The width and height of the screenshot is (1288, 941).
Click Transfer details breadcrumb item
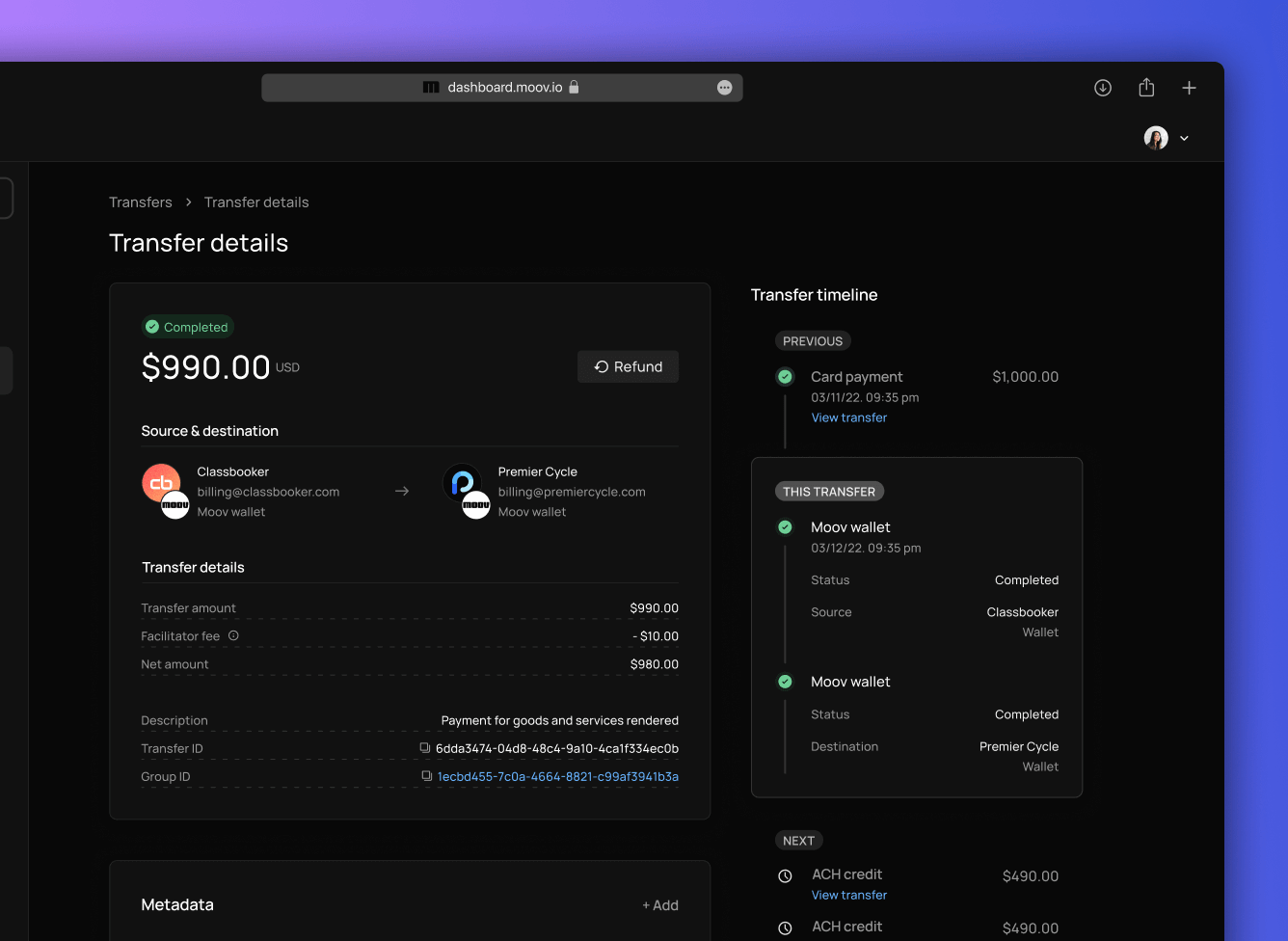(x=256, y=202)
